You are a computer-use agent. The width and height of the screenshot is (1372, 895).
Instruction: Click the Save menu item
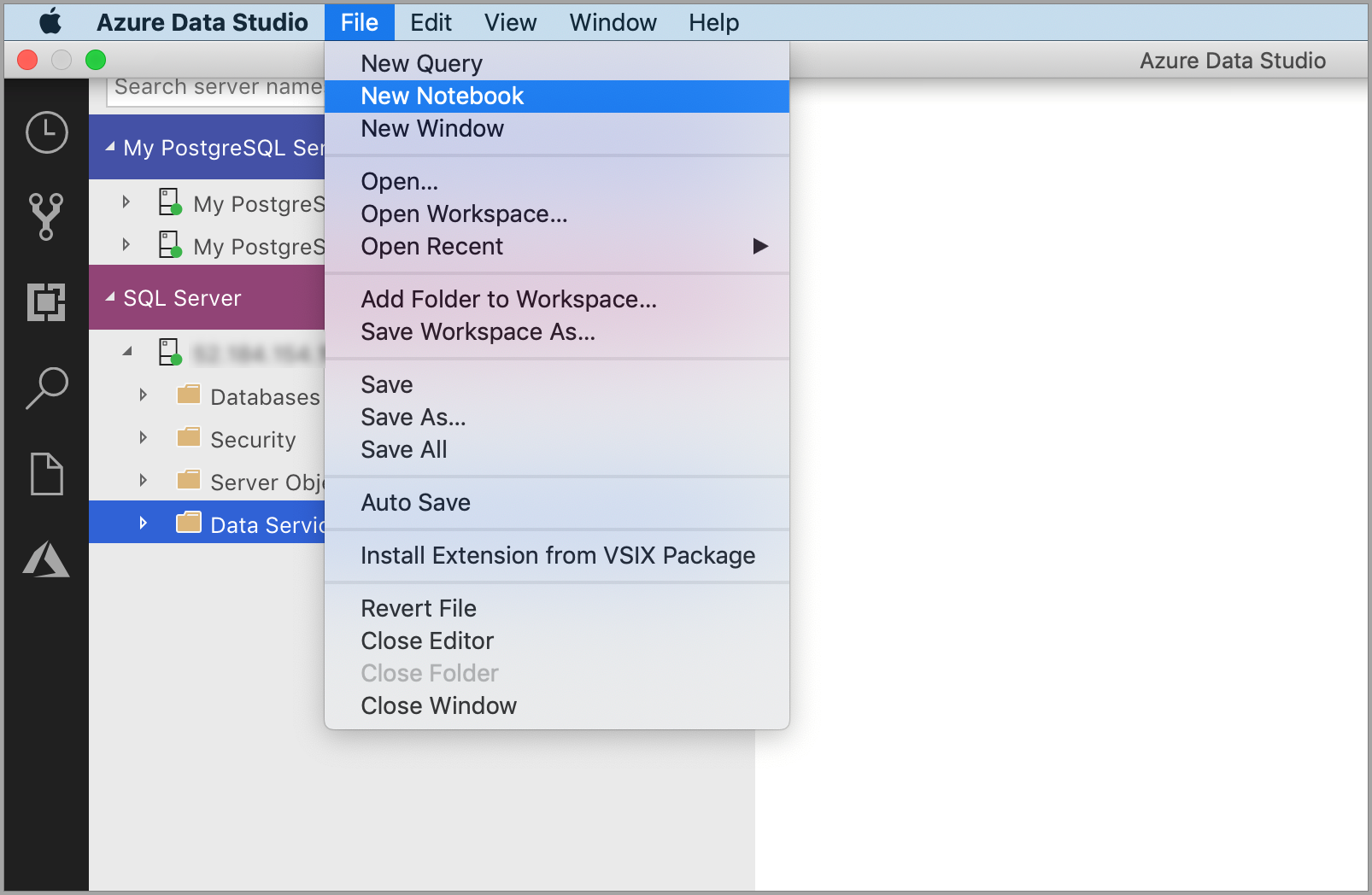point(557,385)
